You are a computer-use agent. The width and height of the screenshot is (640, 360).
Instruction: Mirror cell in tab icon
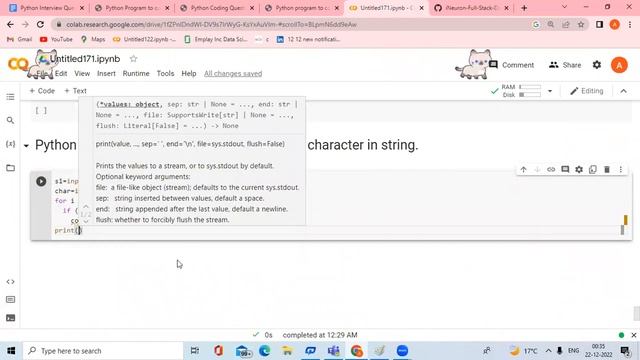pos(593,169)
